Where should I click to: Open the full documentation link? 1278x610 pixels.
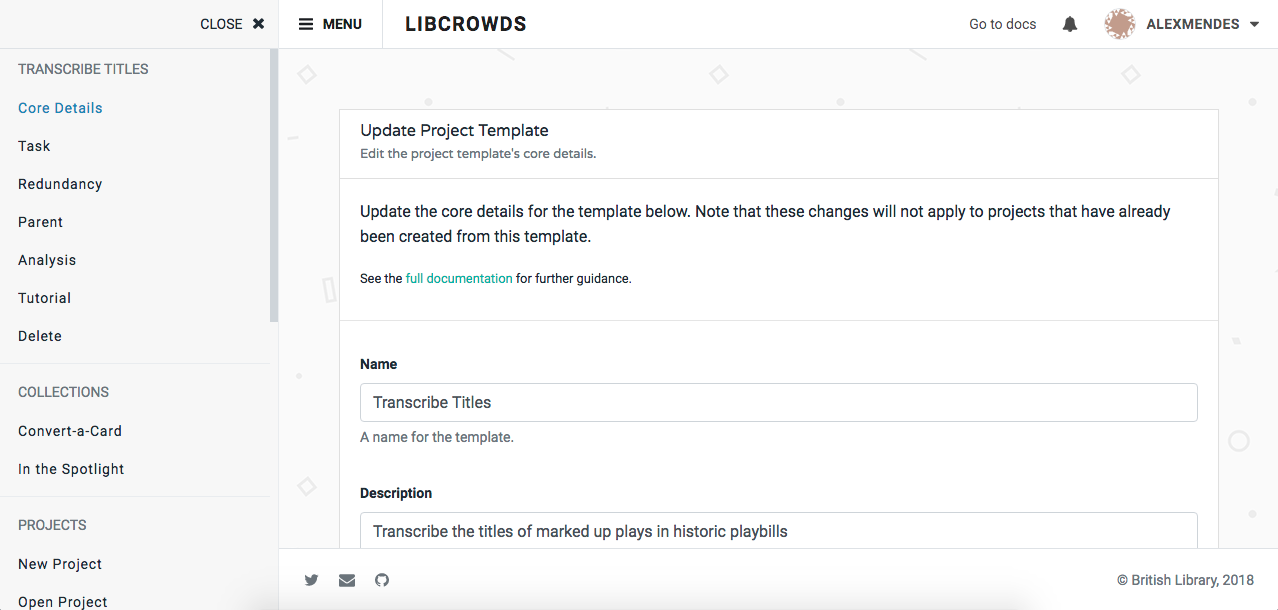click(459, 278)
